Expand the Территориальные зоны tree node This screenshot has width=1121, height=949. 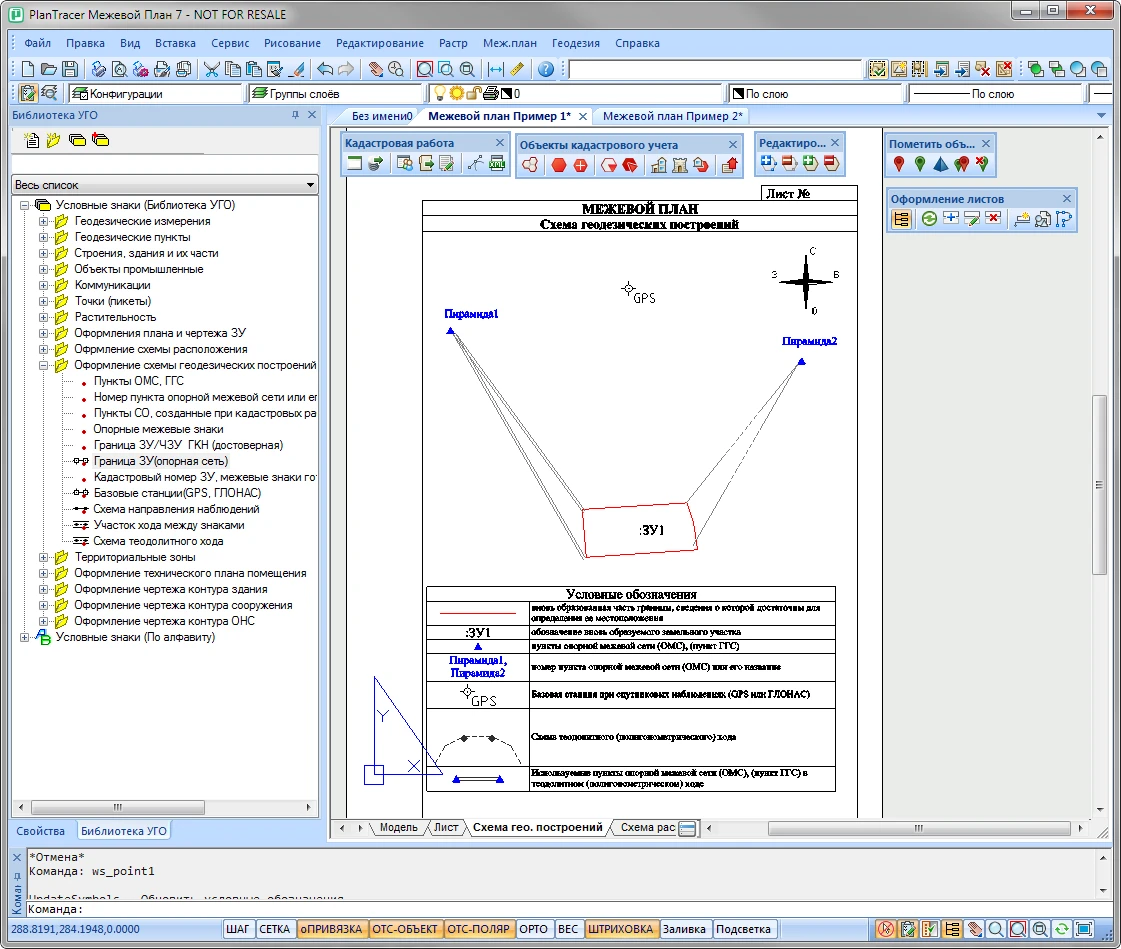click(44, 557)
